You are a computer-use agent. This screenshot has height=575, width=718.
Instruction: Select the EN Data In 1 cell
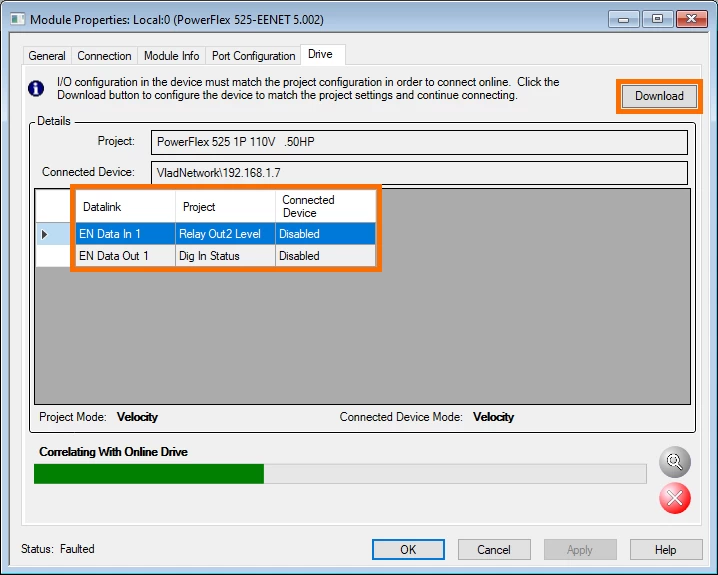click(125, 234)
